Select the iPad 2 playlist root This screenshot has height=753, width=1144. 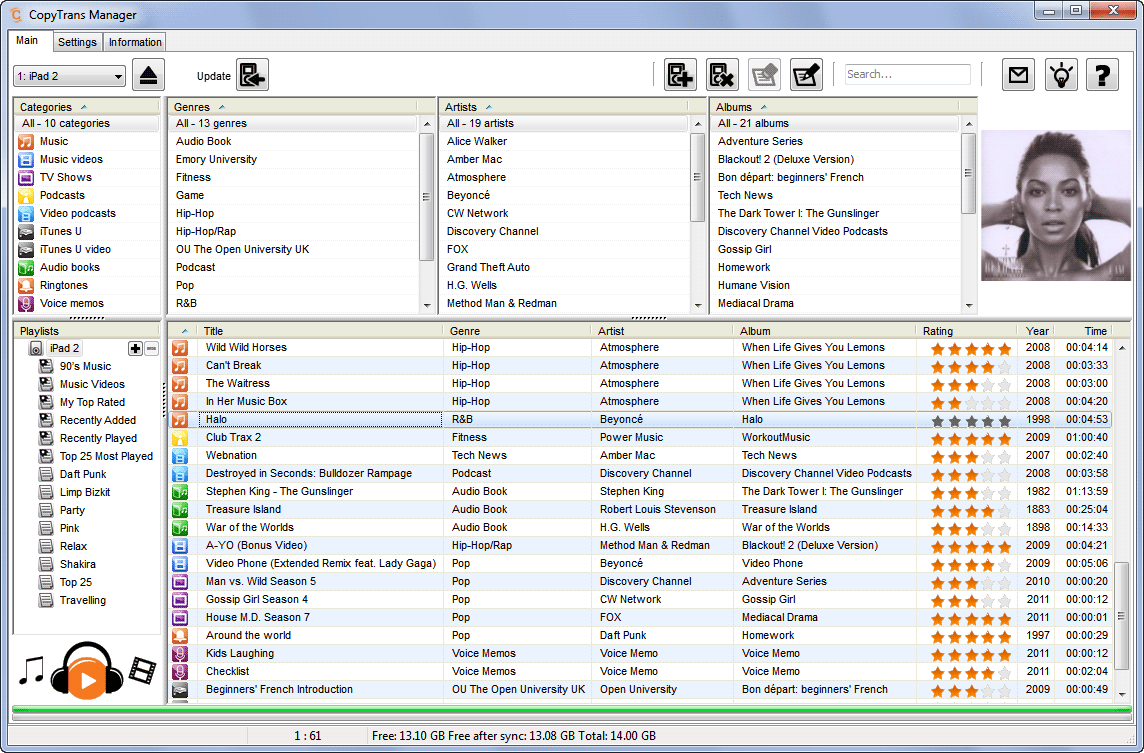[65, 349]
